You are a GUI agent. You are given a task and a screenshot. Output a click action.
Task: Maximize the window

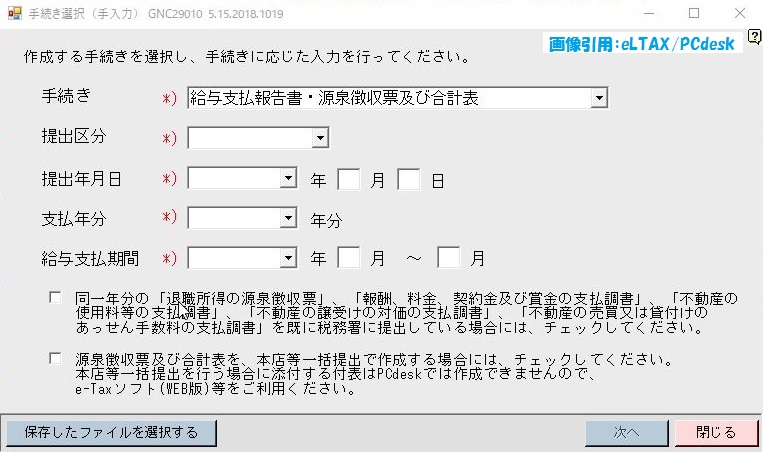coord(694,13)
